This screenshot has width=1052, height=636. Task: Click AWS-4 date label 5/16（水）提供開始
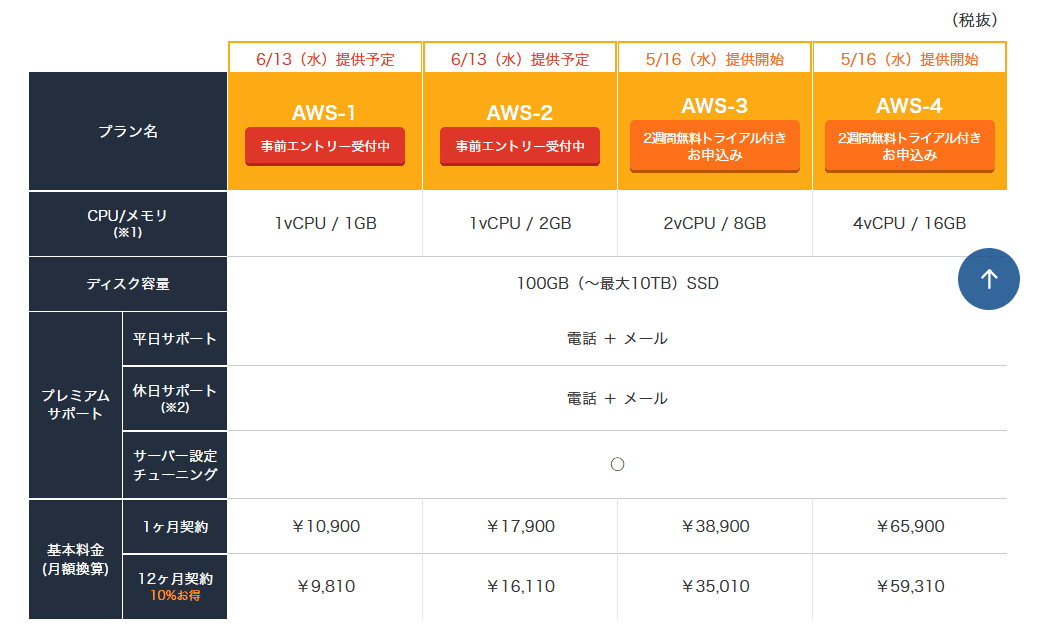point(909,59)
